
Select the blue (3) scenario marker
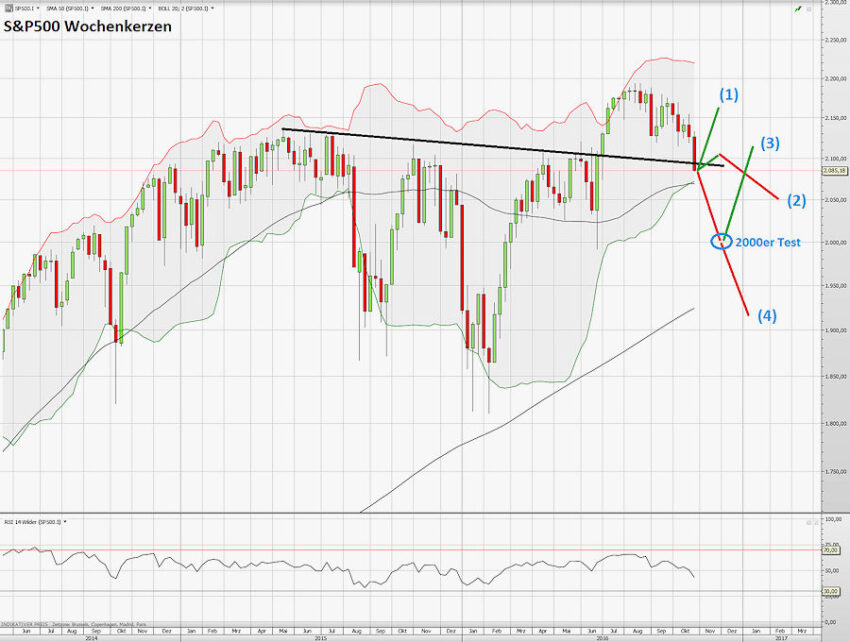pyautogui.click(x=769, y=143)
